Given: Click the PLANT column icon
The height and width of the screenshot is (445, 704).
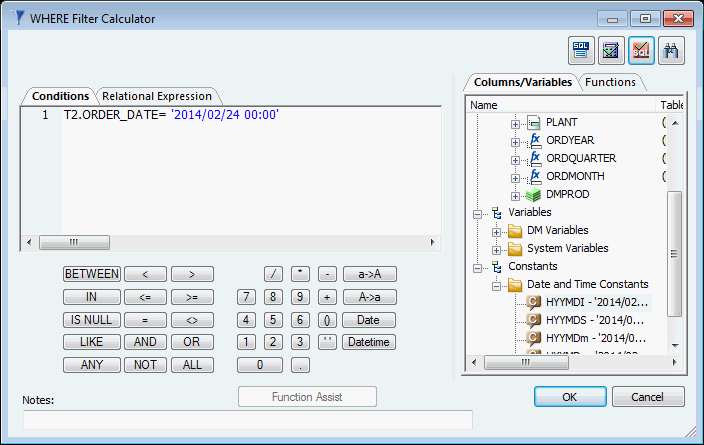Looking at the screenshot, I should [x=533, y=123].
